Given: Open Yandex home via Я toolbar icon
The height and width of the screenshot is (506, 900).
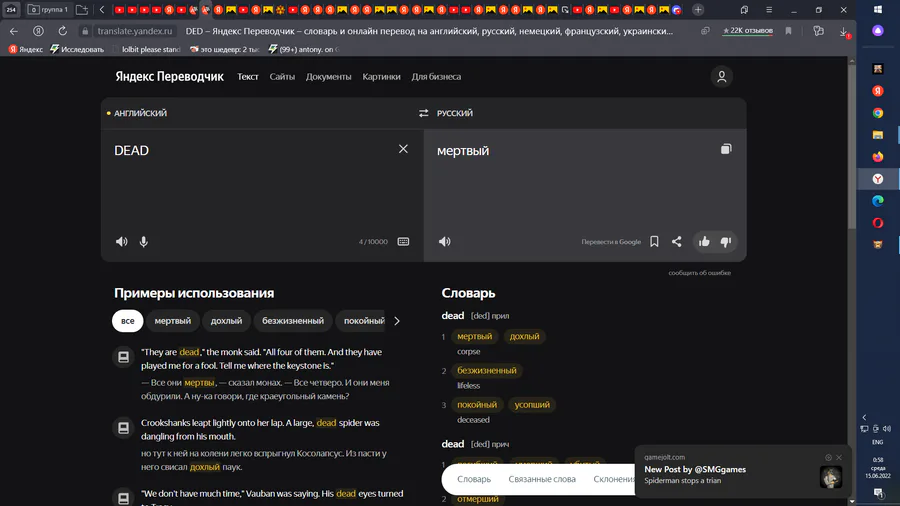Looking at the screenshot, I should click(38, 31).
